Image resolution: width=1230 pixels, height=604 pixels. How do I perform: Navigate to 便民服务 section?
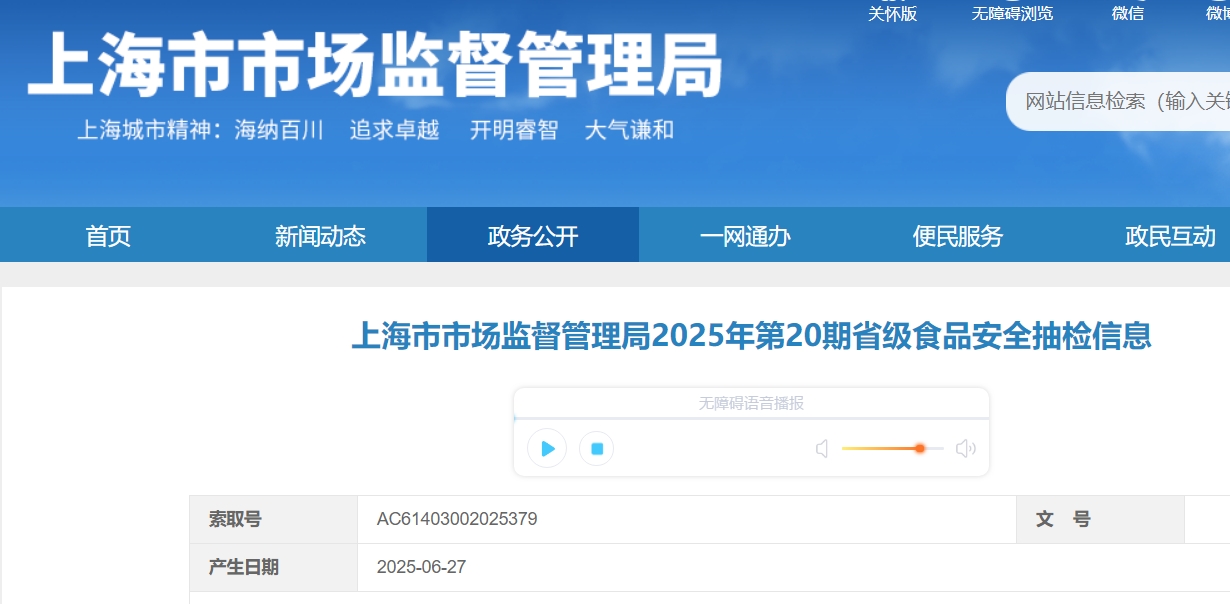coord(957,236)
